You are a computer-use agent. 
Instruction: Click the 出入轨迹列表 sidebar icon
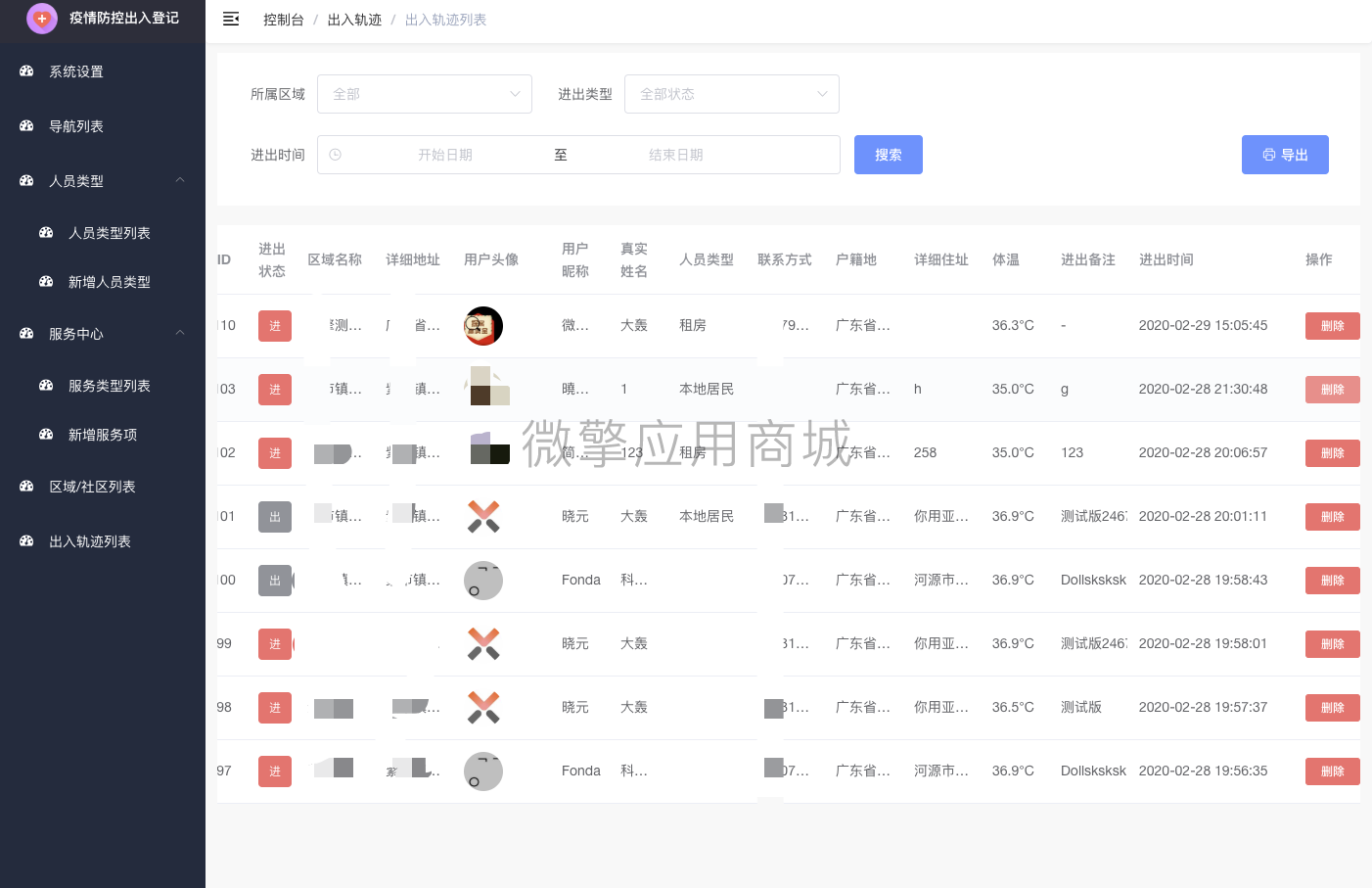[26, 541]
